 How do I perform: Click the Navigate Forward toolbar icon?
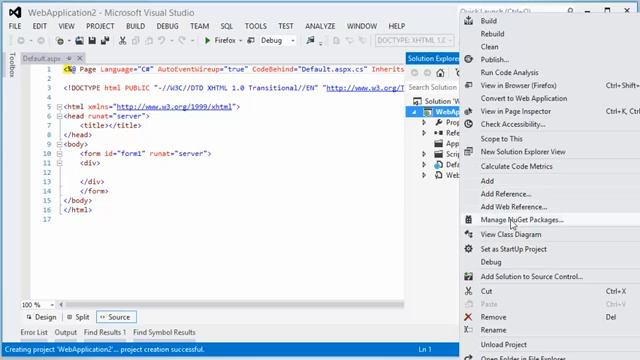click(41, 40)
